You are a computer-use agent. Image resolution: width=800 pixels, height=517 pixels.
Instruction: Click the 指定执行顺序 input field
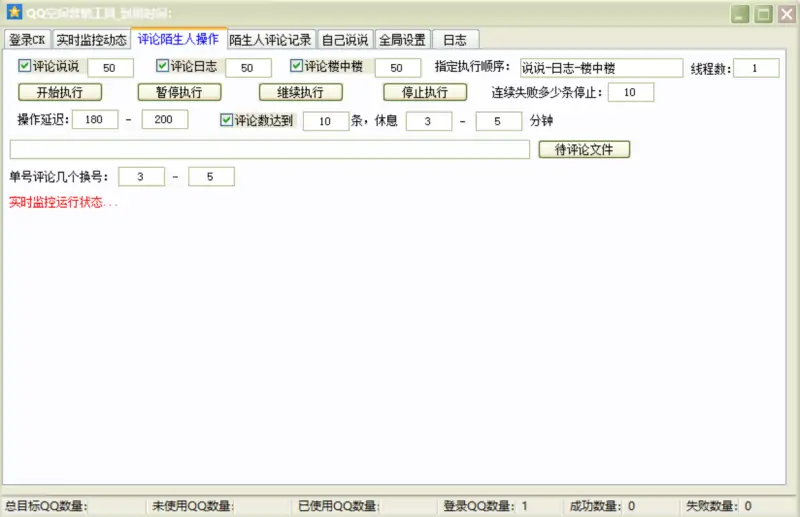click(600, 68)
